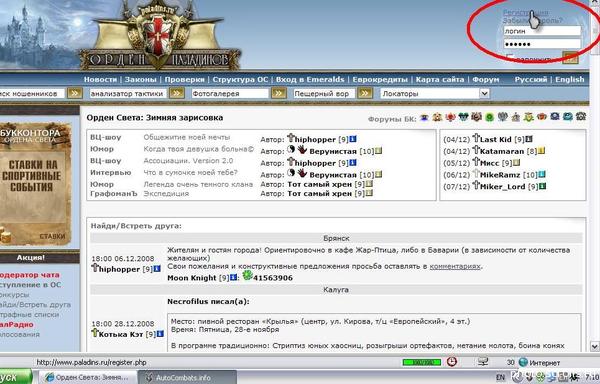Open article Легенда очень темного клана
This screenshot has width=600, height=384.
pos(198,184)
